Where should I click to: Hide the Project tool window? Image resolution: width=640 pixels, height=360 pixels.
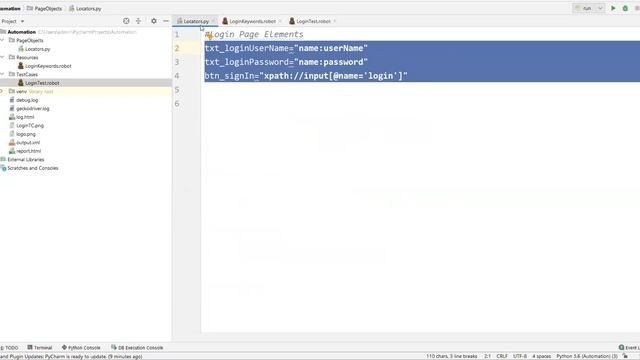pyautogui.click(x=166, y=21)
